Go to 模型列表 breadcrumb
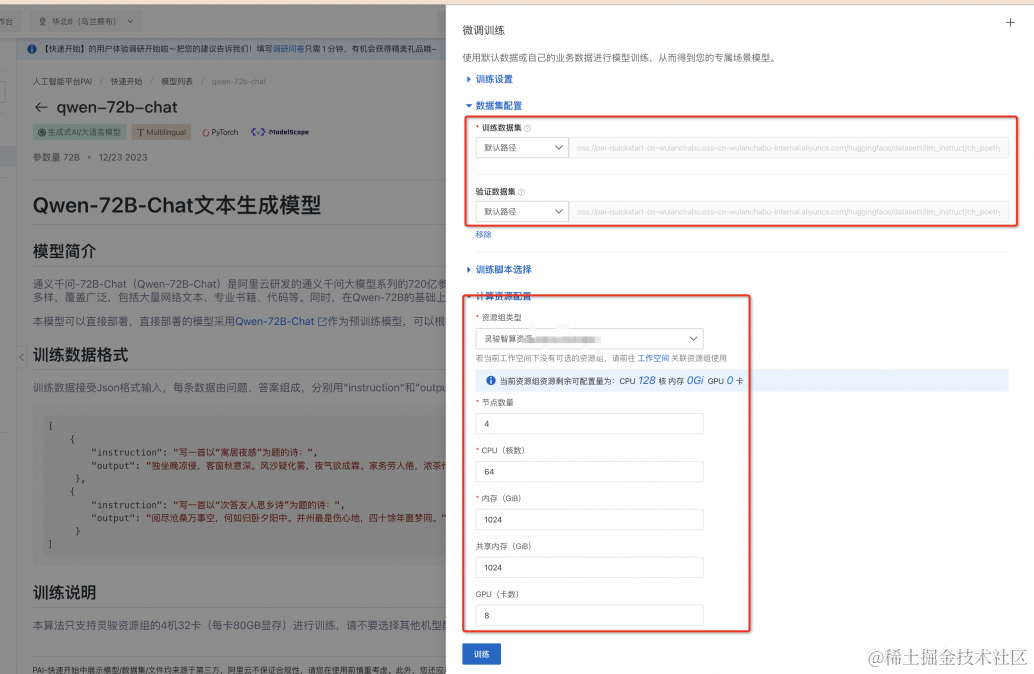Image resolution: width=1034 pixels, height=674 pixels. click(177, 82)
